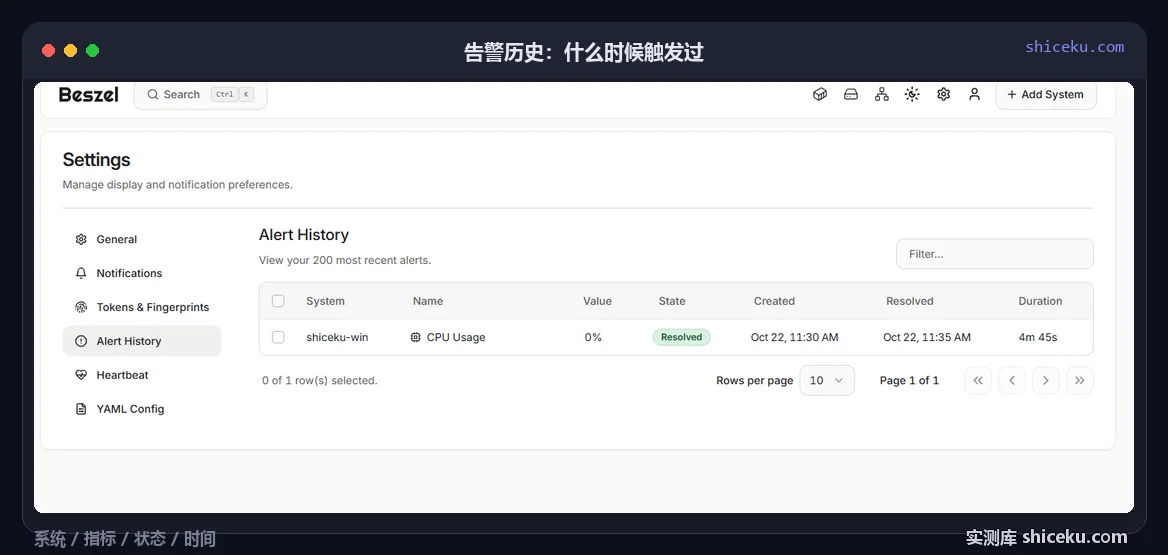
Task: Go to the first page of alerts
Action: 978,381
